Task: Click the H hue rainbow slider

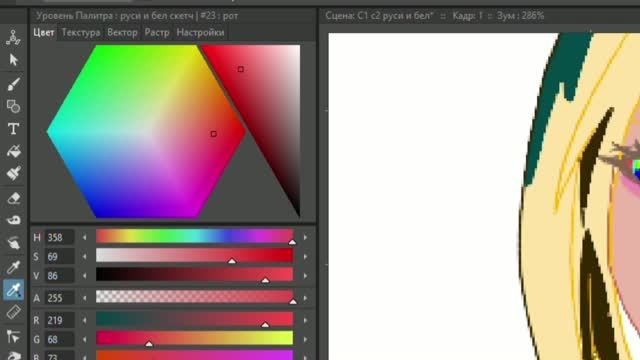Action: click(194, 236)
